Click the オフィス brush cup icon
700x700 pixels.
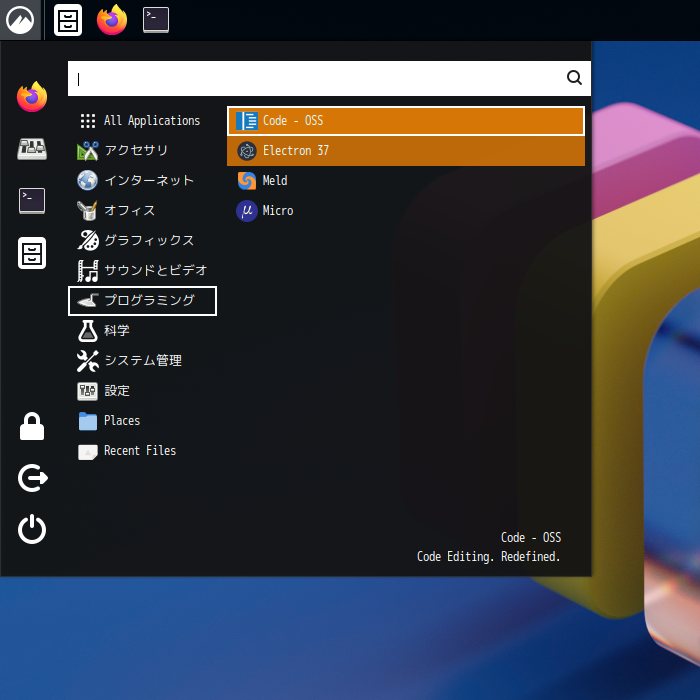(88, 210)
